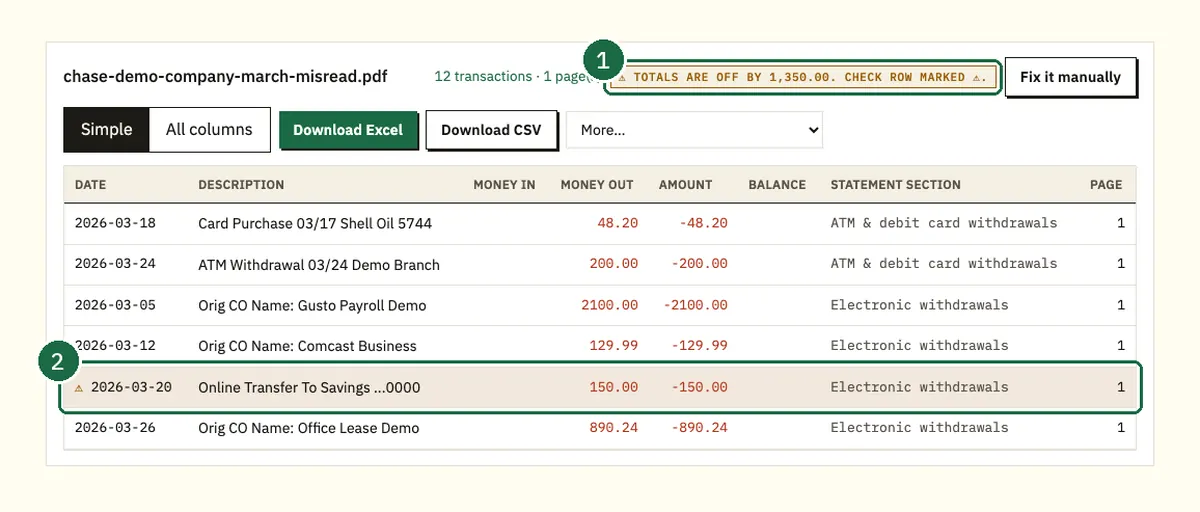Click the warning icon on the 2026-03-20 row
Viewport: 1200px width, 512px height.
pos(79,387)
